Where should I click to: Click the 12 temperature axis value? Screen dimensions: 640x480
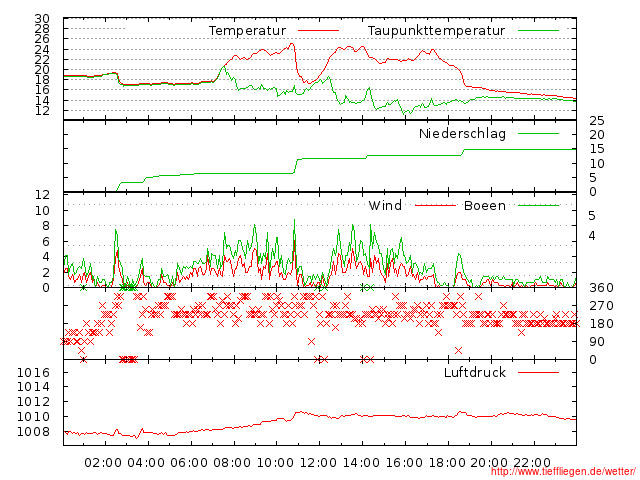(42, 111)
